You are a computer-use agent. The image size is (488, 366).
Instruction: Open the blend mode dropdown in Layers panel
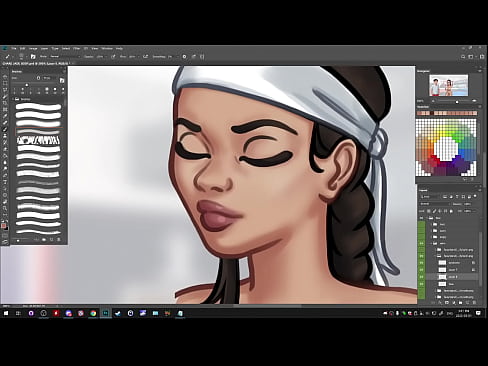[x=434, y=204]
